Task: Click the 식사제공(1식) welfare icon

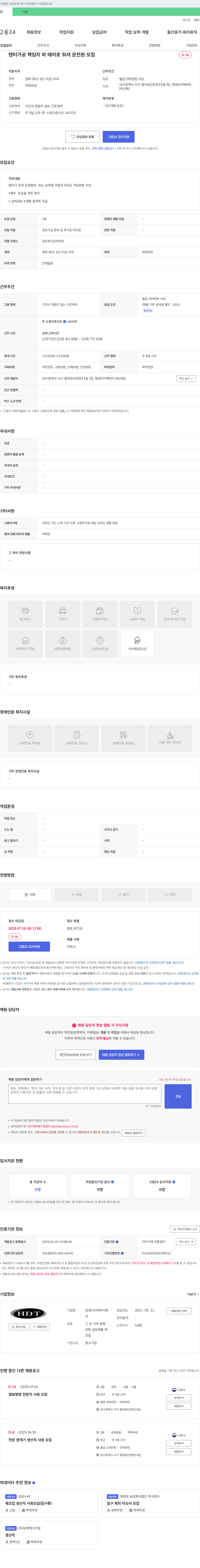Action: [x=137, y=644]
